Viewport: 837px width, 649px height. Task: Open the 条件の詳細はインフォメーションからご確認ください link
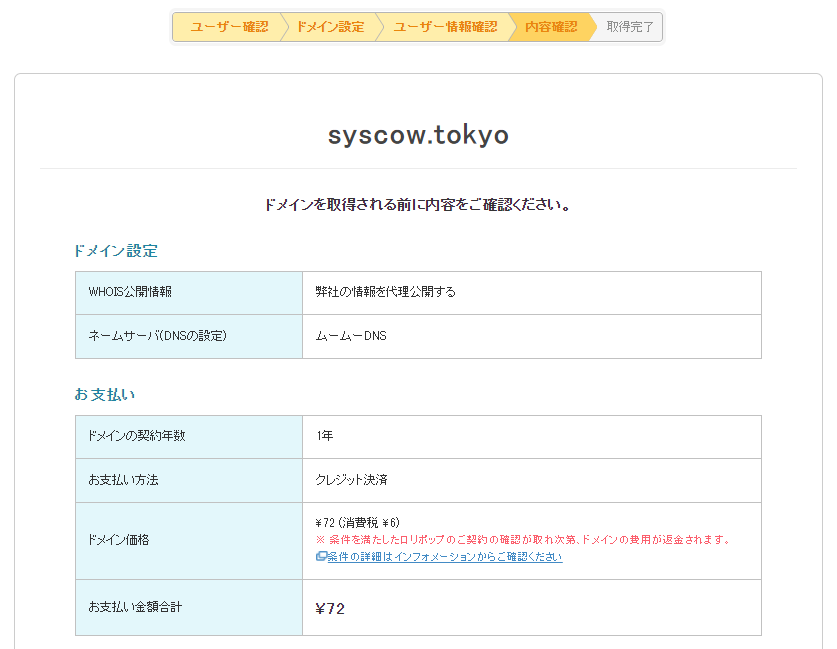coord(444,557)
